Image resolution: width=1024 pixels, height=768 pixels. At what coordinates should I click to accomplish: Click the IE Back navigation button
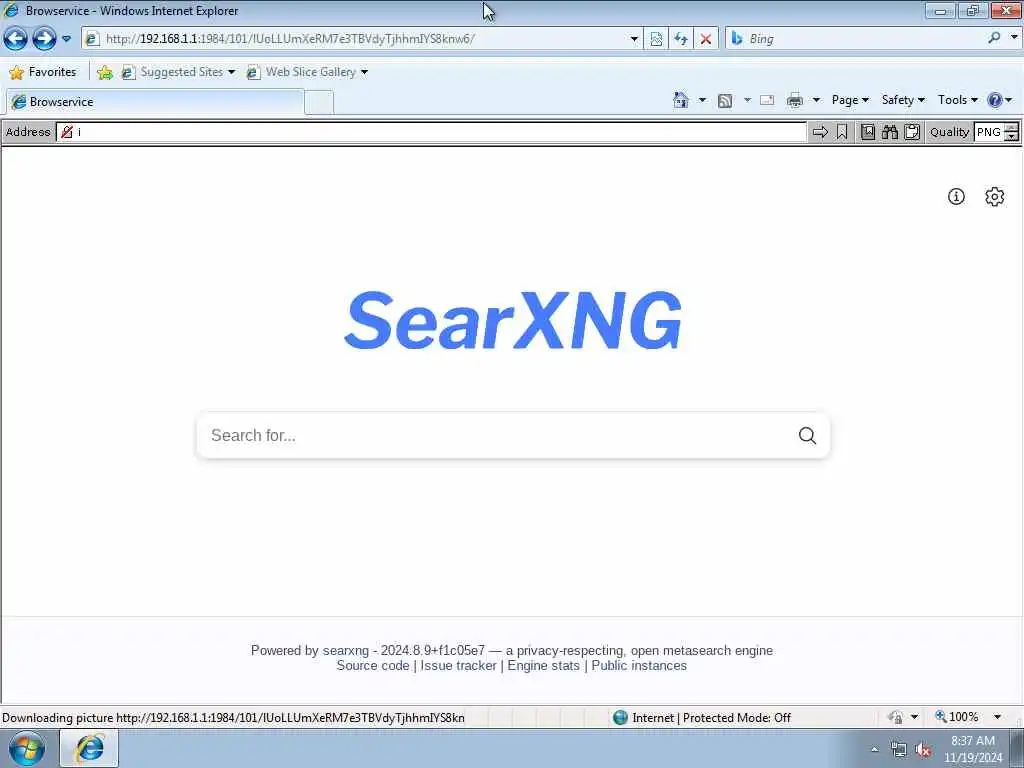[x=16, y=39]
